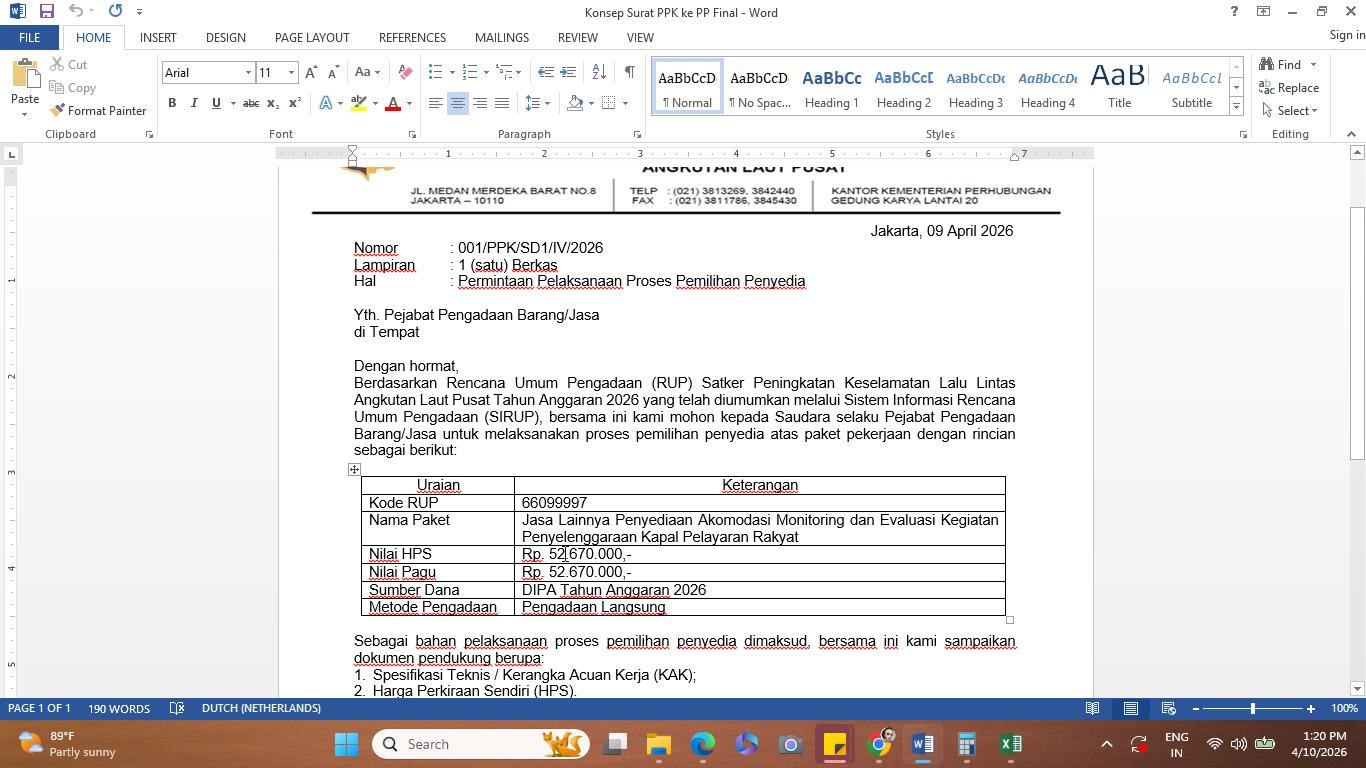Click the zoom slider handle
Image resolution: width=1366 pixels, height=768 pixels.
pos(1253,709)
